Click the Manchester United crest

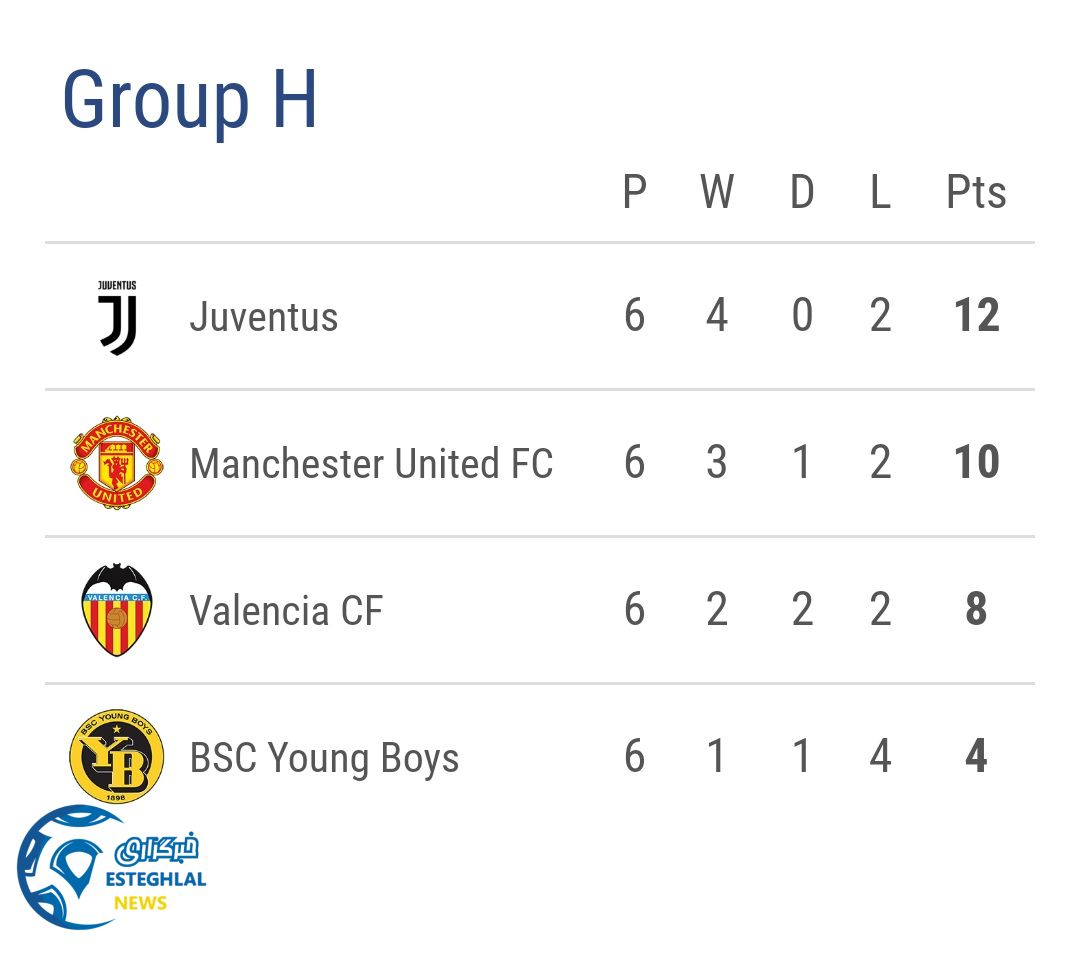click(116, 464)
